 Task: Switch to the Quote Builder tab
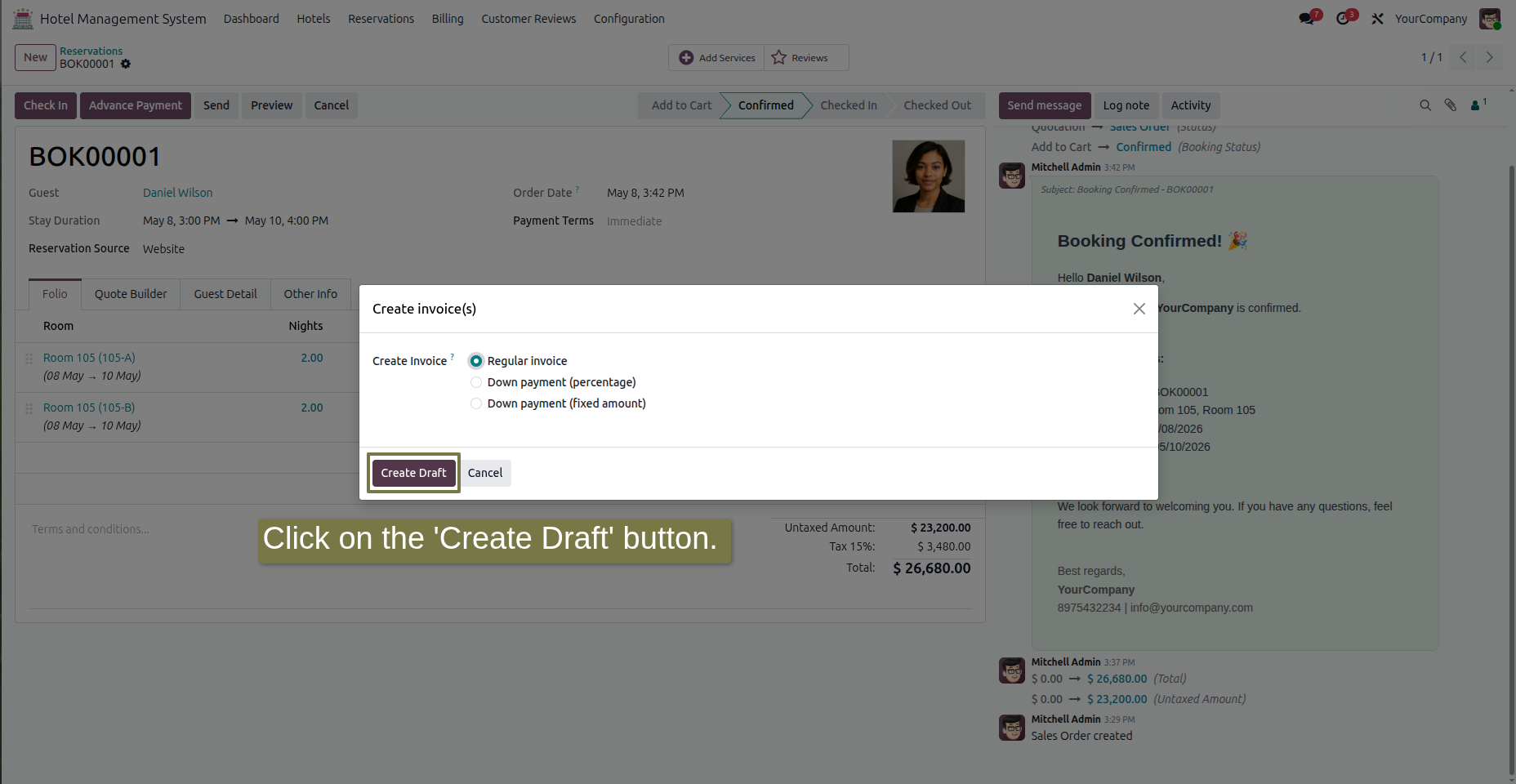point(131,294)
